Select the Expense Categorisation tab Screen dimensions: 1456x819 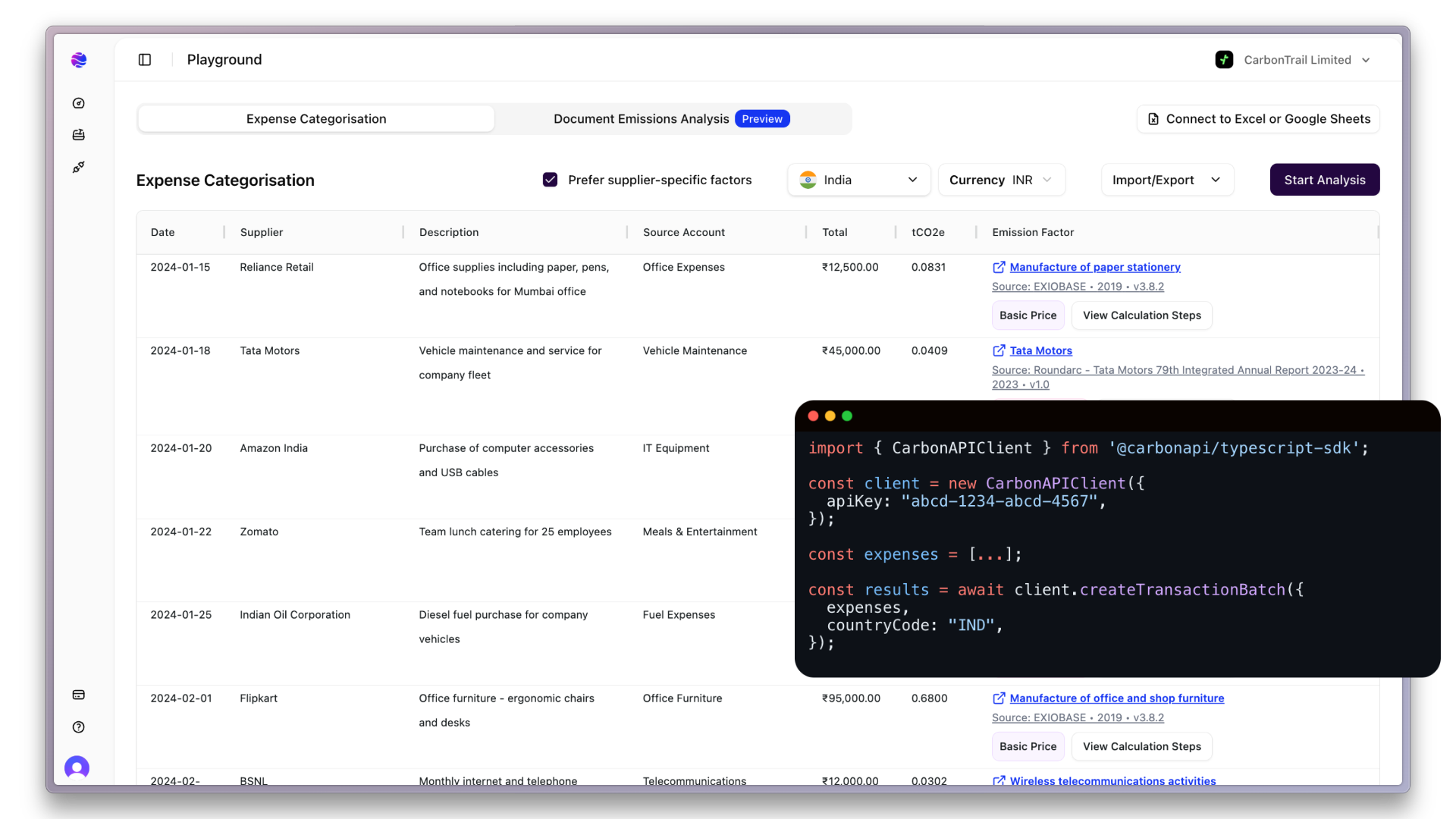315,118
